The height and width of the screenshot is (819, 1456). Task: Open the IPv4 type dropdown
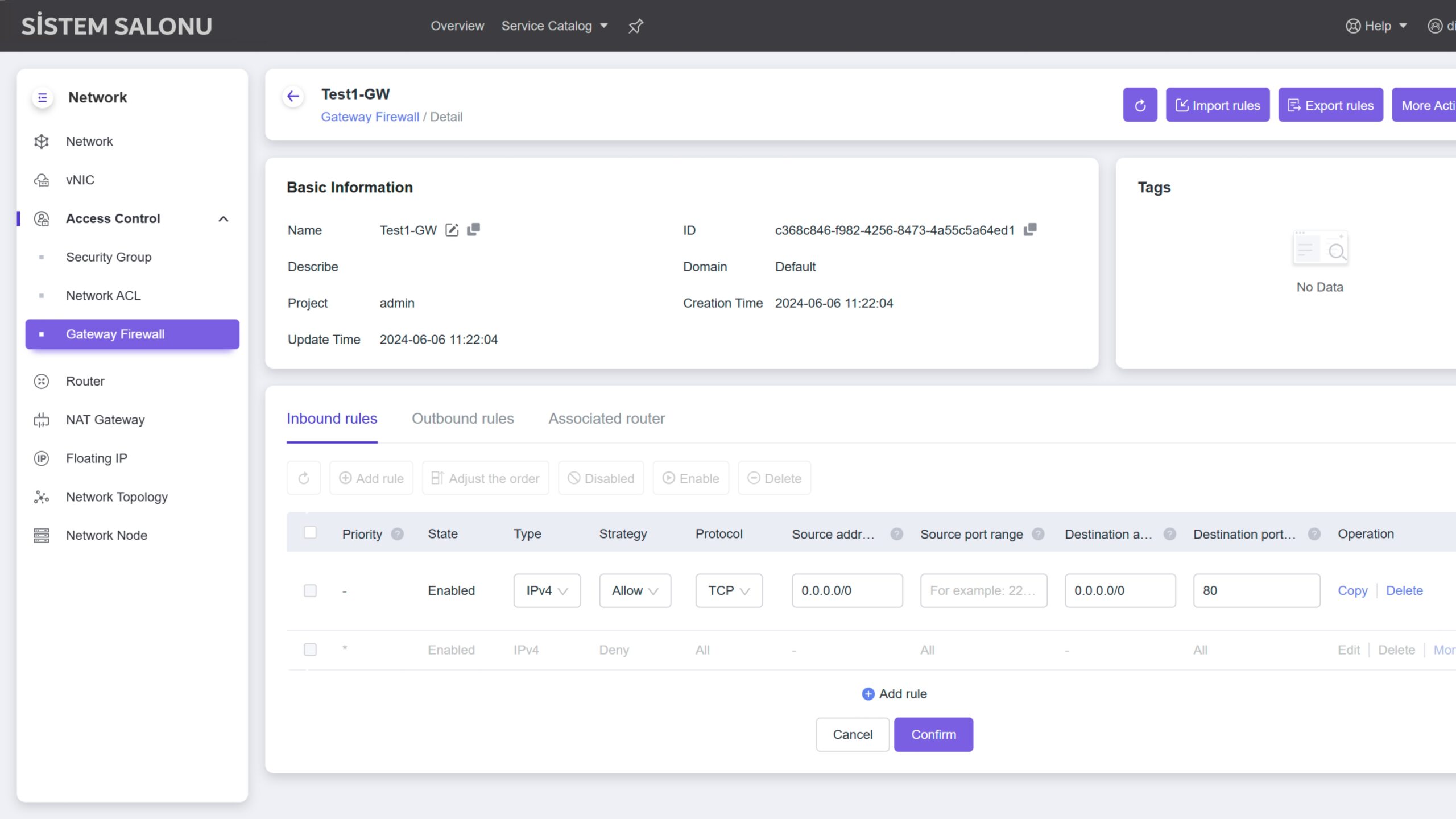click(x=547, y=590)
